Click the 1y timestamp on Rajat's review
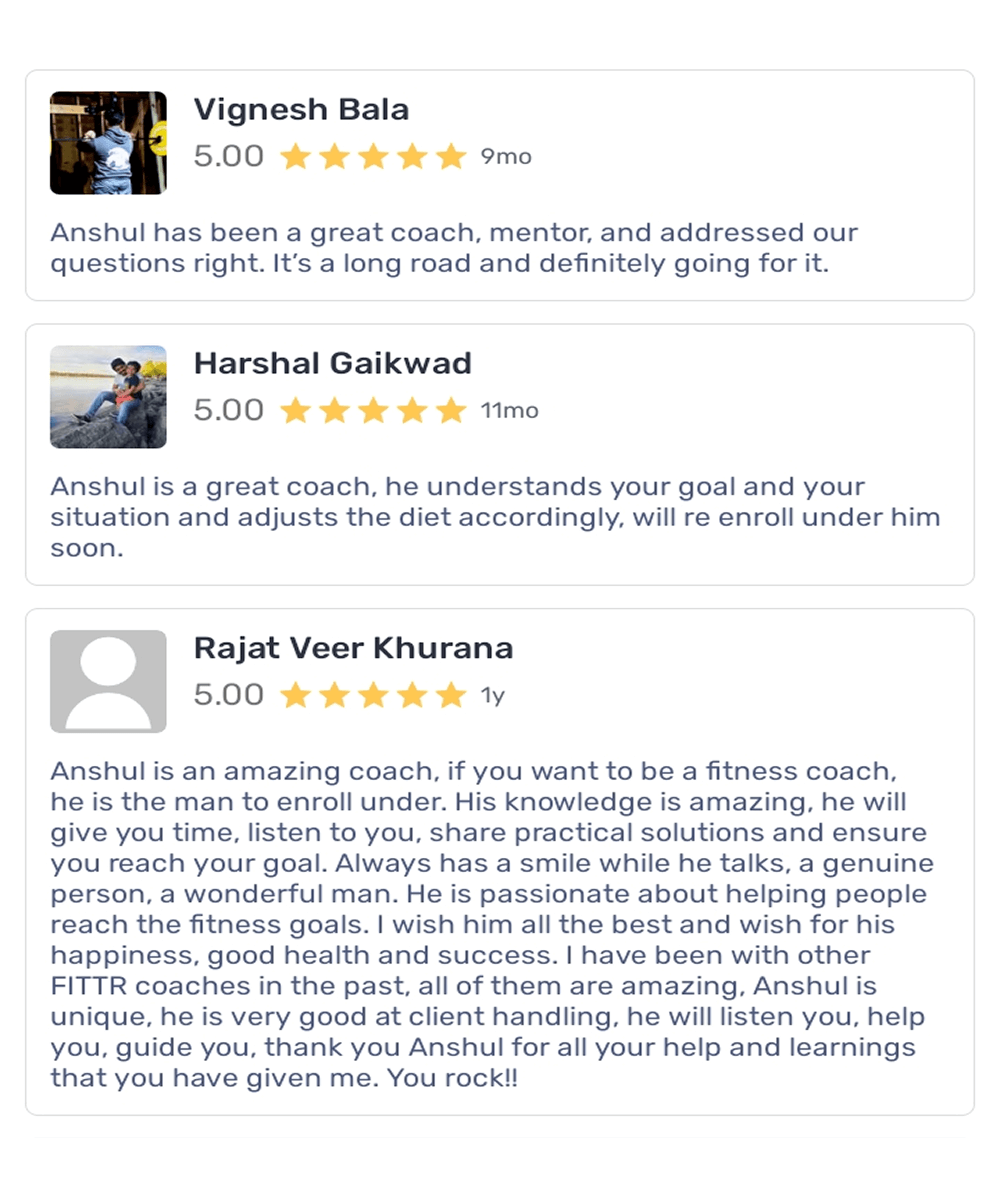 pos(492,696)
